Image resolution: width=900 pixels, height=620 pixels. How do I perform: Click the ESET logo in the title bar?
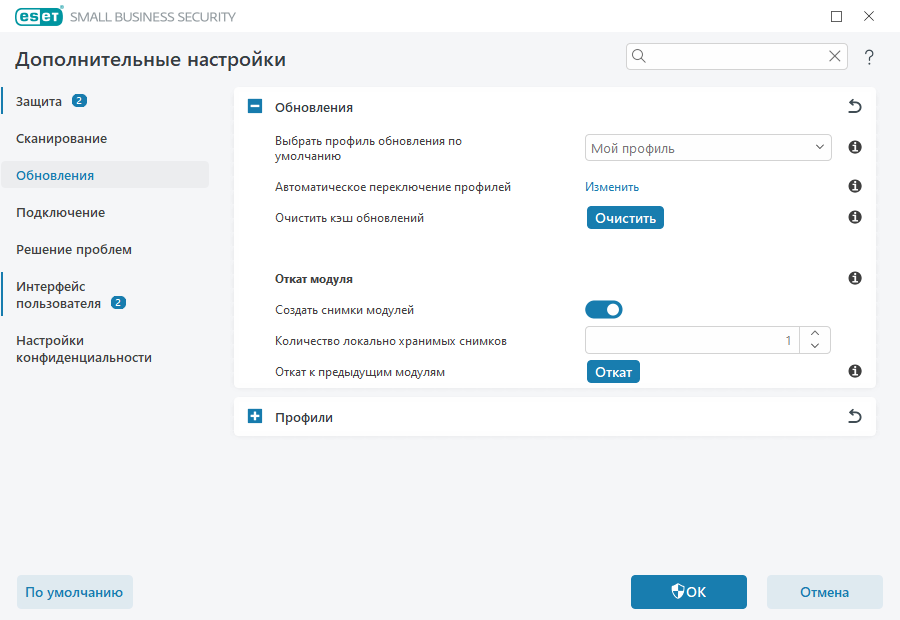(38, 16)
